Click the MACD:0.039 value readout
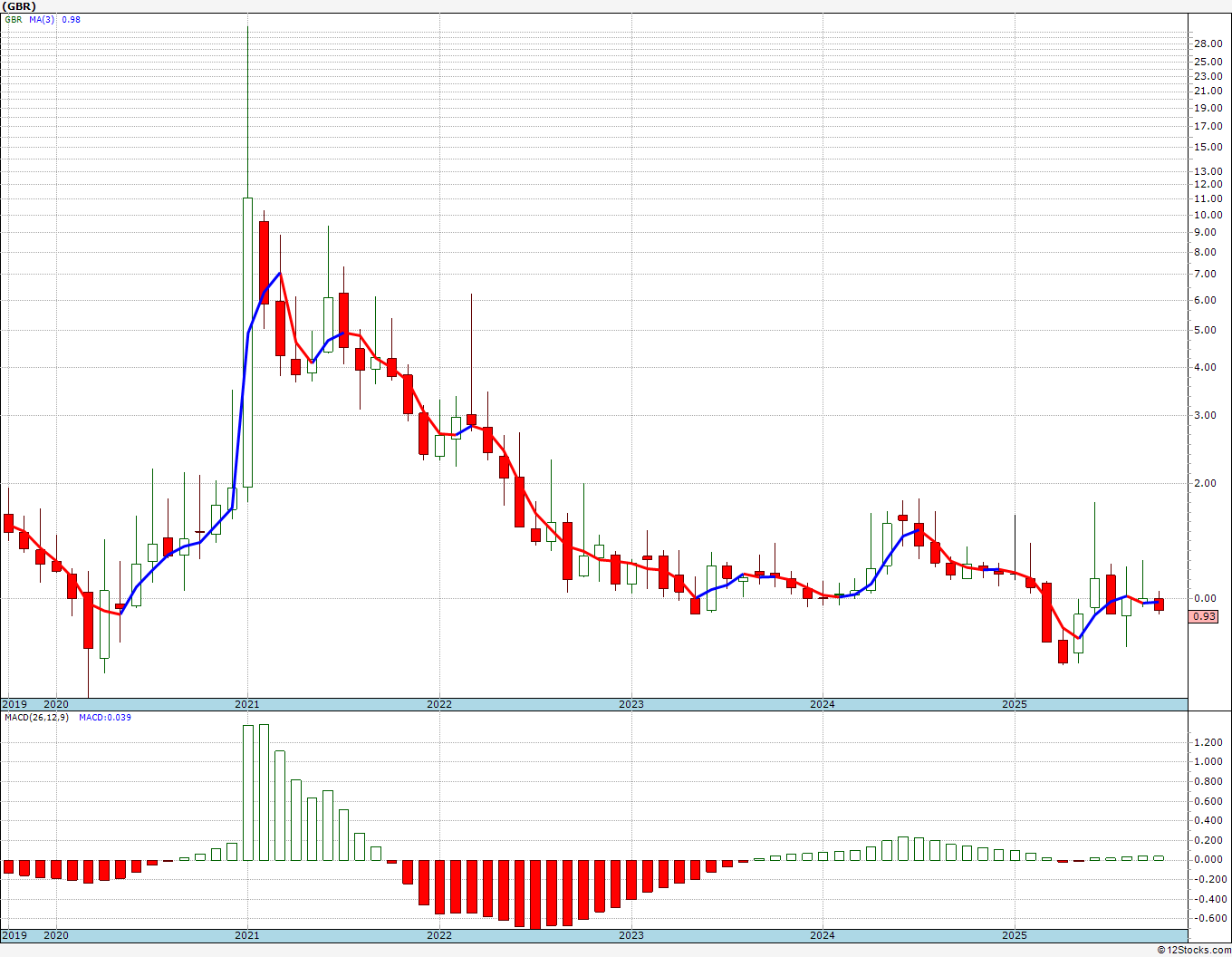 [x=105, y=718]
